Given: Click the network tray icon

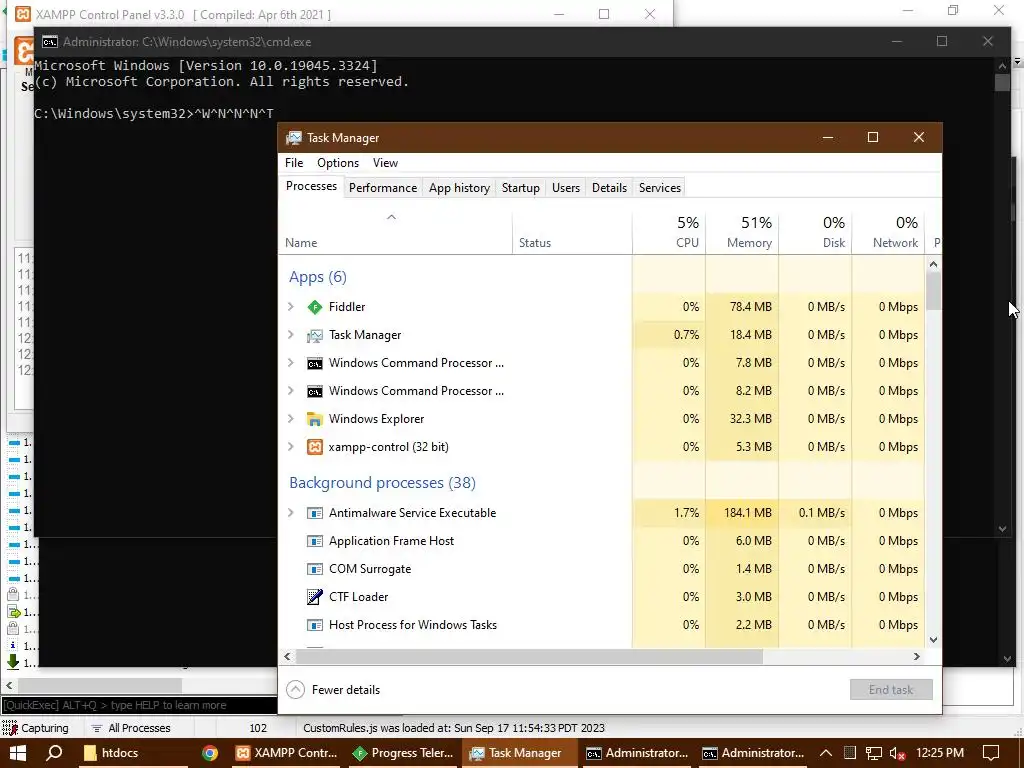Looking at the screenshot, I should [x=873, y=753].
